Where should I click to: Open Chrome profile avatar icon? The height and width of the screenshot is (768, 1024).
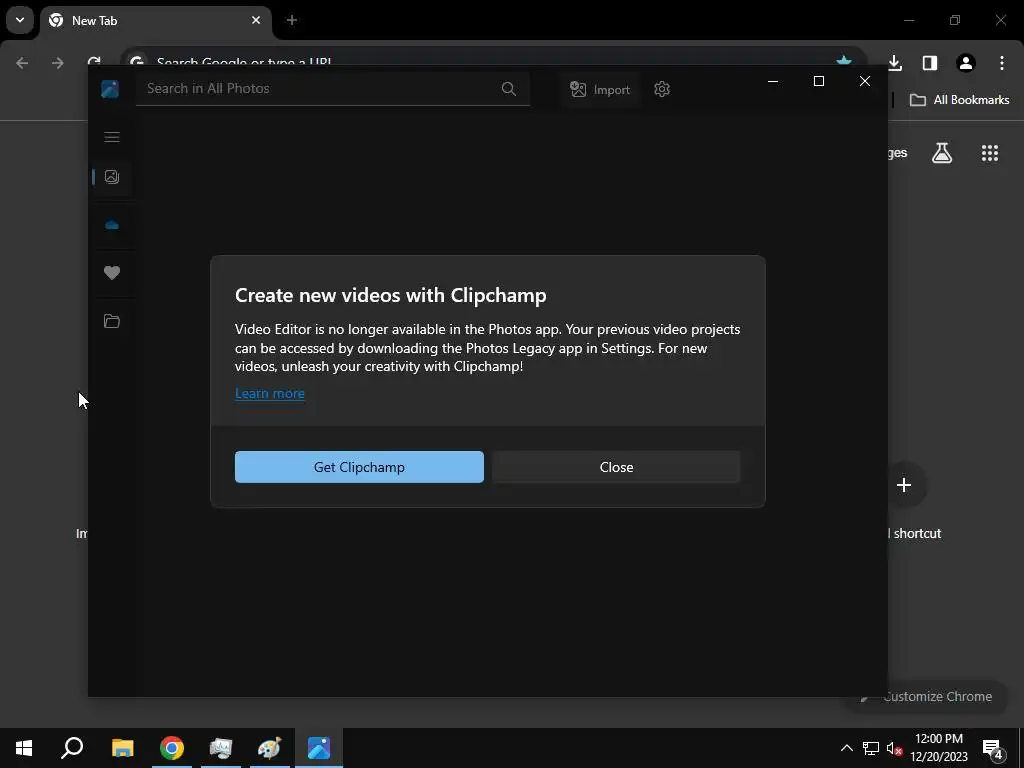pos(966,63)
